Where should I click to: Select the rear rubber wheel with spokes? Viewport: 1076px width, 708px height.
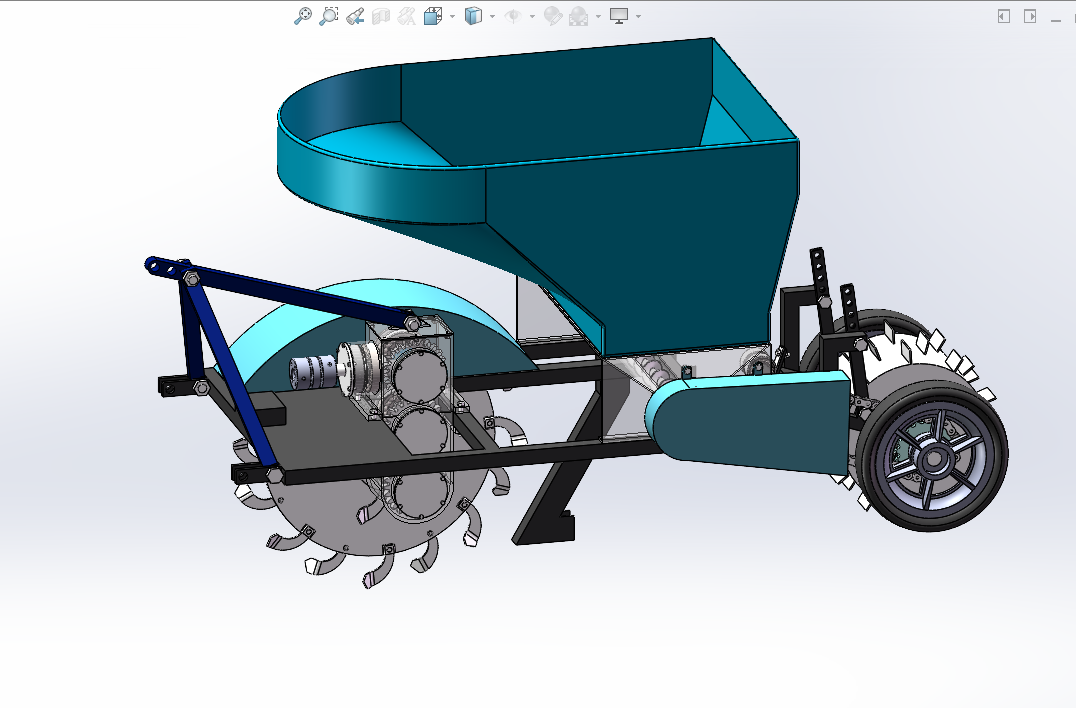click(x=933, y=458)
